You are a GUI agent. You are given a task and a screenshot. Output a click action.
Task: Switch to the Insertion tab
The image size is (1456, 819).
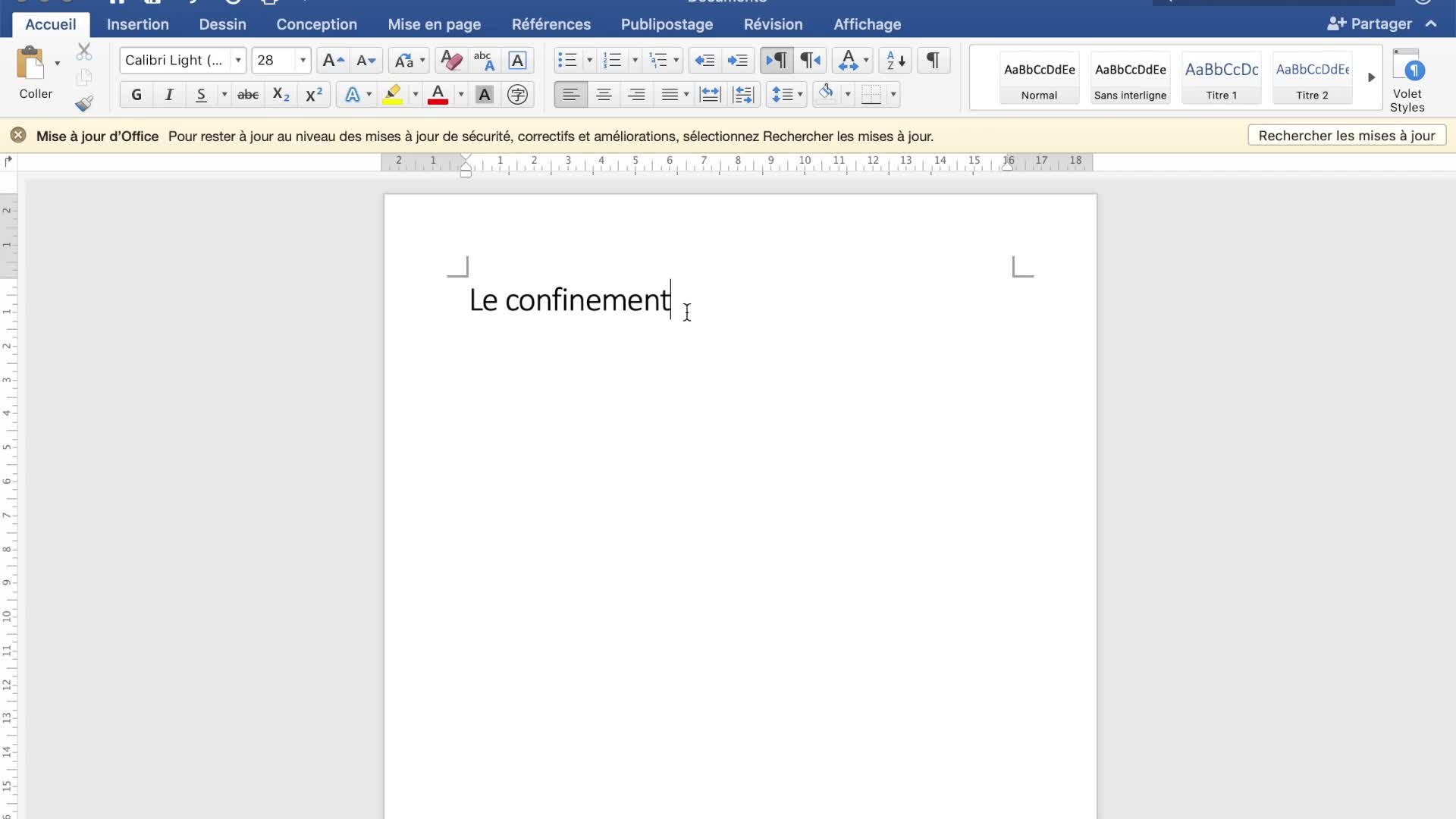click(x=137, y=24)
